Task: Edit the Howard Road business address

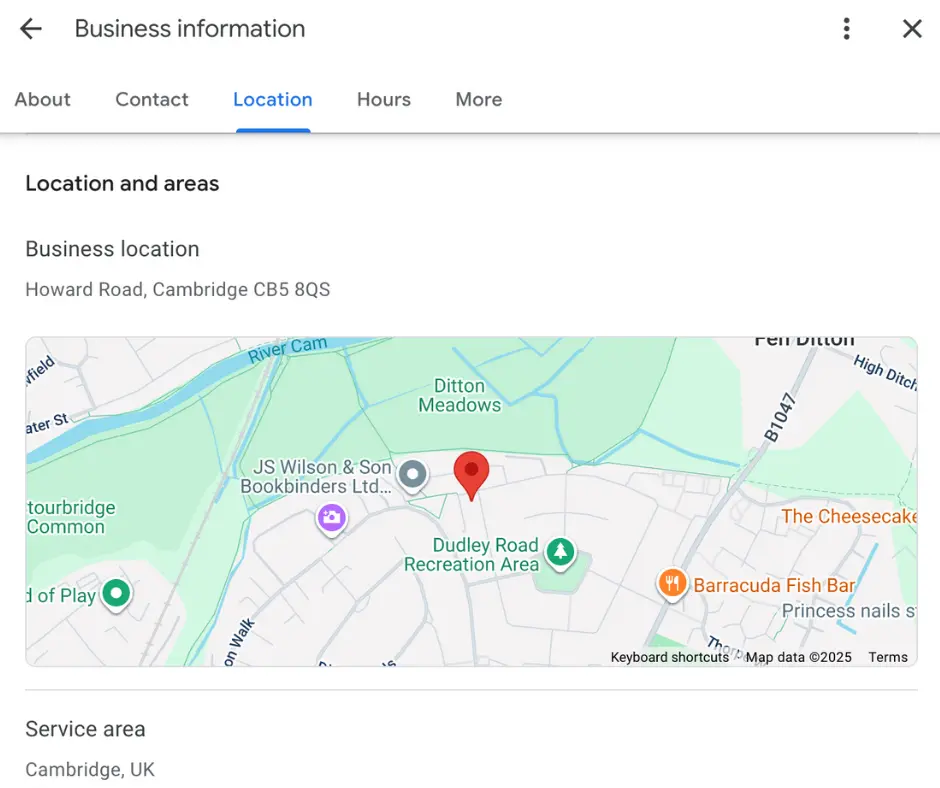Action: (178, 290)
